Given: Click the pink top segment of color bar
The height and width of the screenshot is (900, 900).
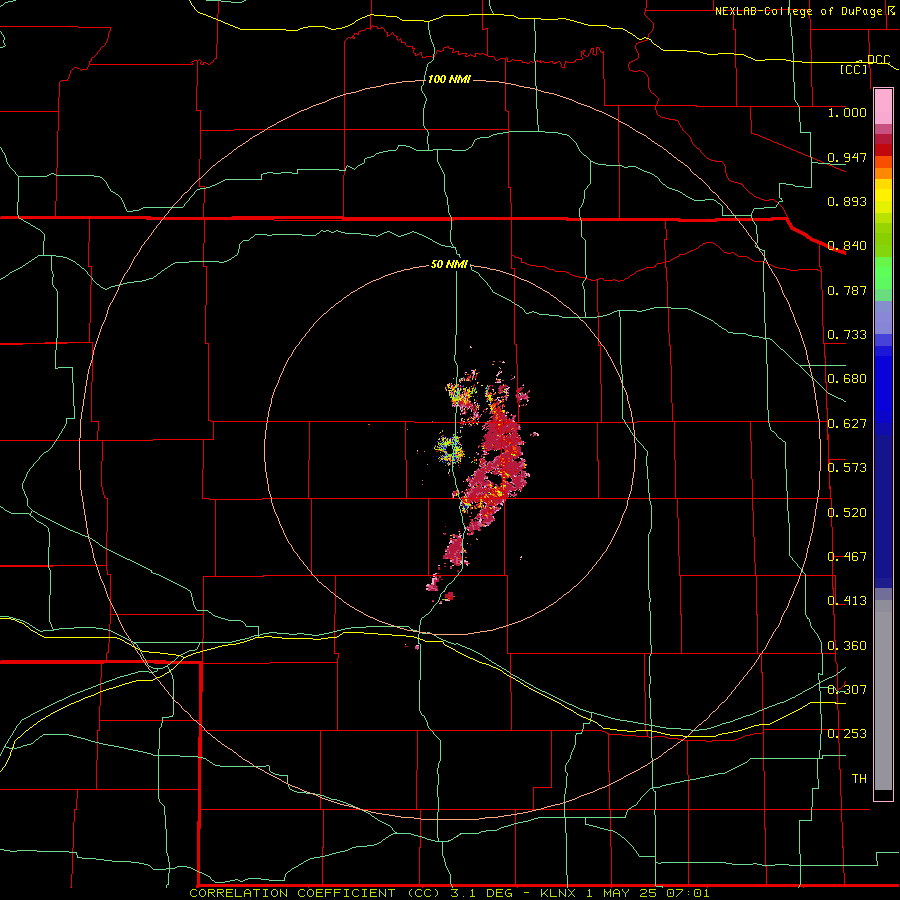Looking at the screenshot, I should pyautogui.click(x=883, y=107).
